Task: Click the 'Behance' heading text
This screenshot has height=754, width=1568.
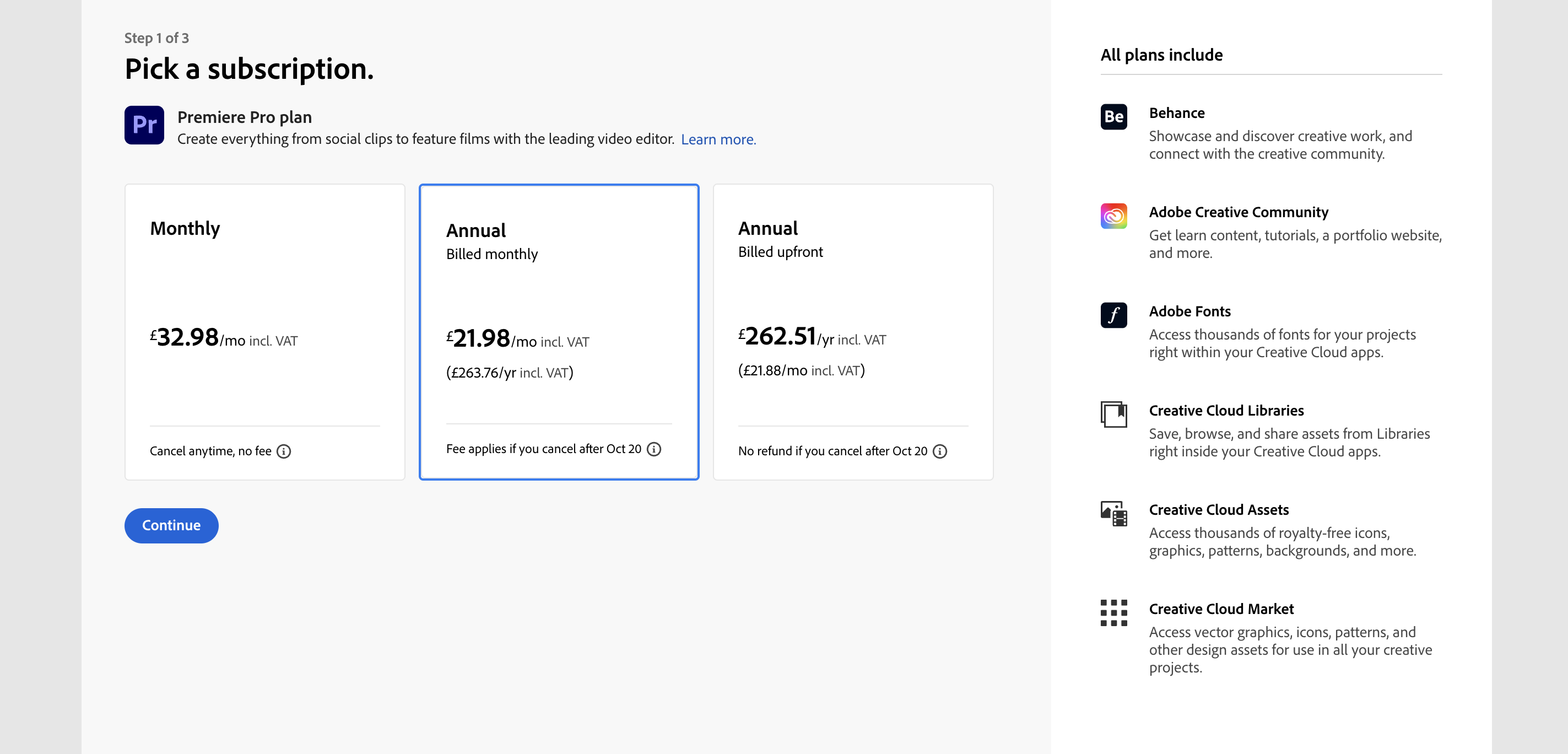Action: pyautogui.click(x=1177, y=114)
